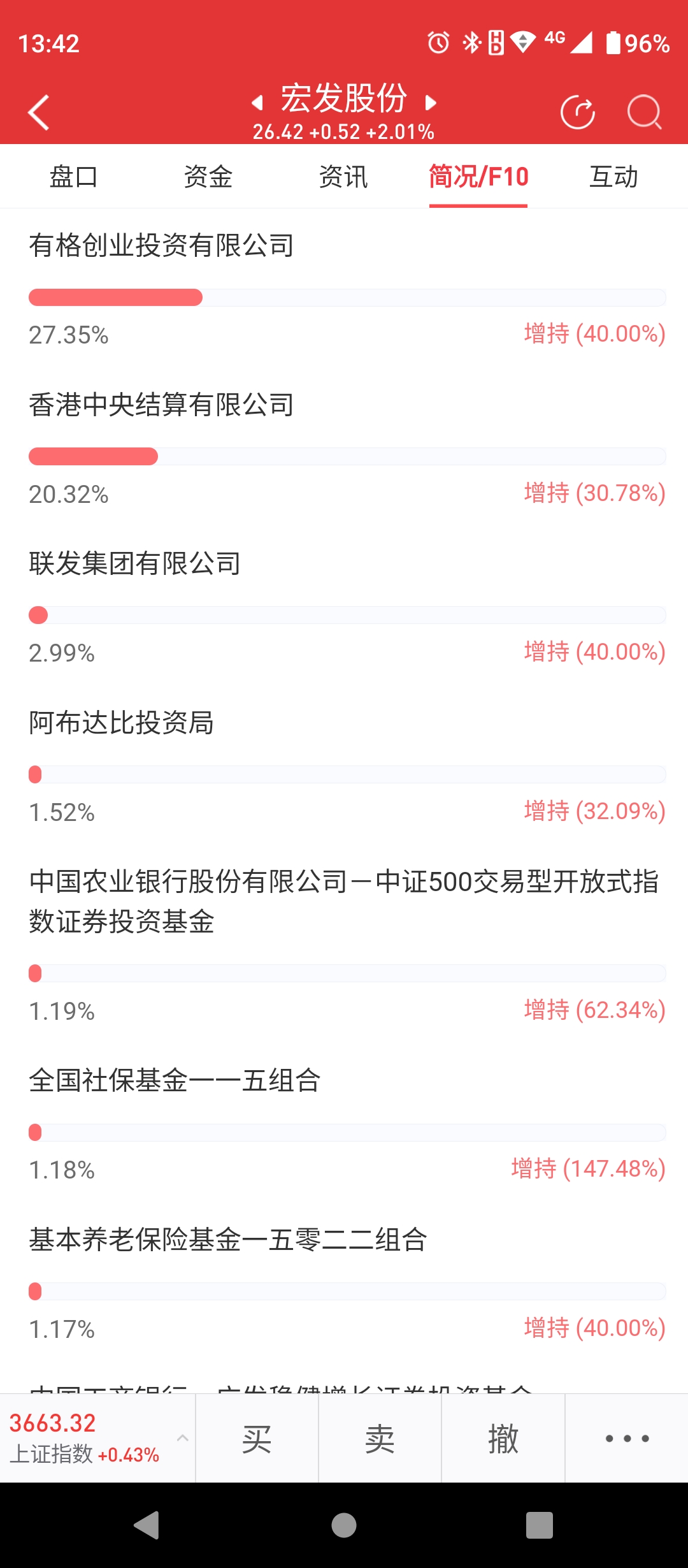Image resolution: width=688 pixels, height=1568 pixels.
Task: Open the 互动 tab
Action: pyautogui.click(x=613, y=177)
